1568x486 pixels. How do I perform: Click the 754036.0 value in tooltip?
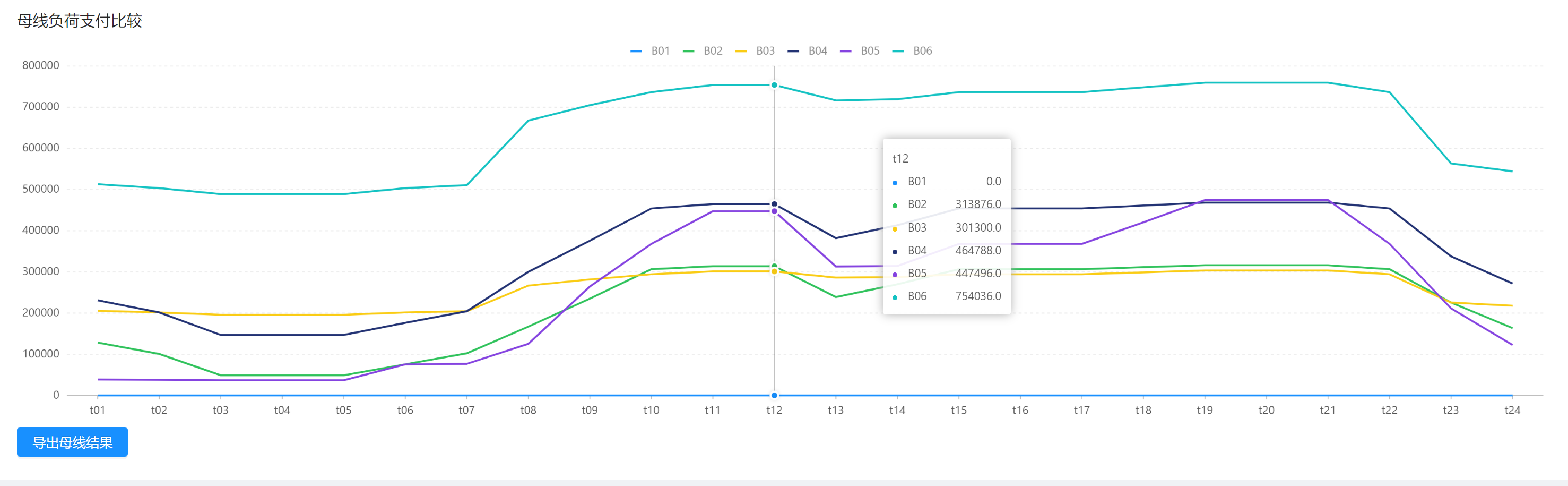click(978, 296)
